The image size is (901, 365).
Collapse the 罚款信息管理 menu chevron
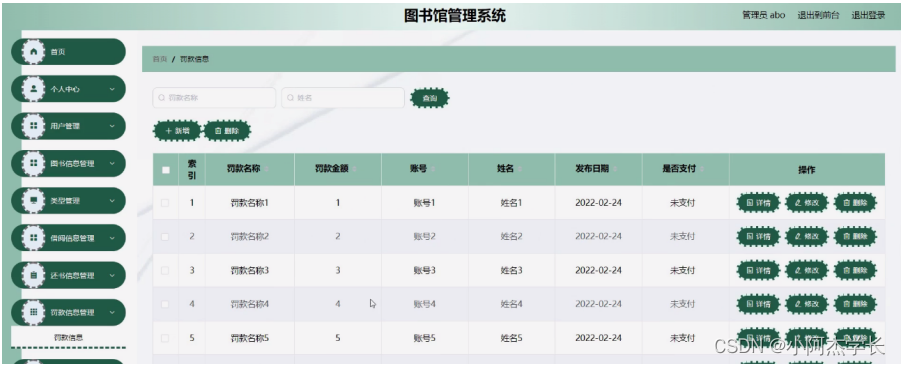112,312
